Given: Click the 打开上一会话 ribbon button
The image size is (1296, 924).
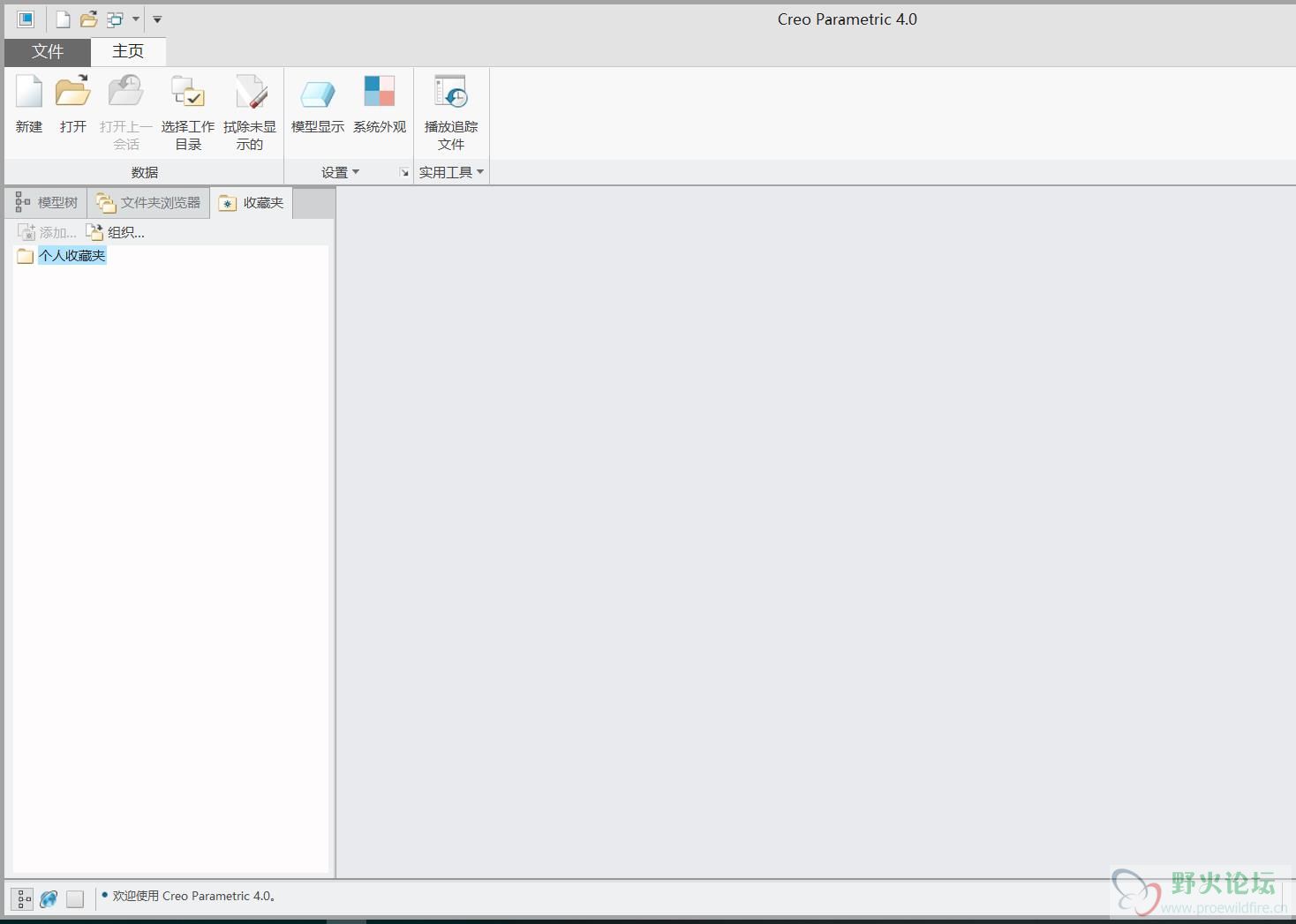Looking at the screenshot, I should [x=126, y=113].
